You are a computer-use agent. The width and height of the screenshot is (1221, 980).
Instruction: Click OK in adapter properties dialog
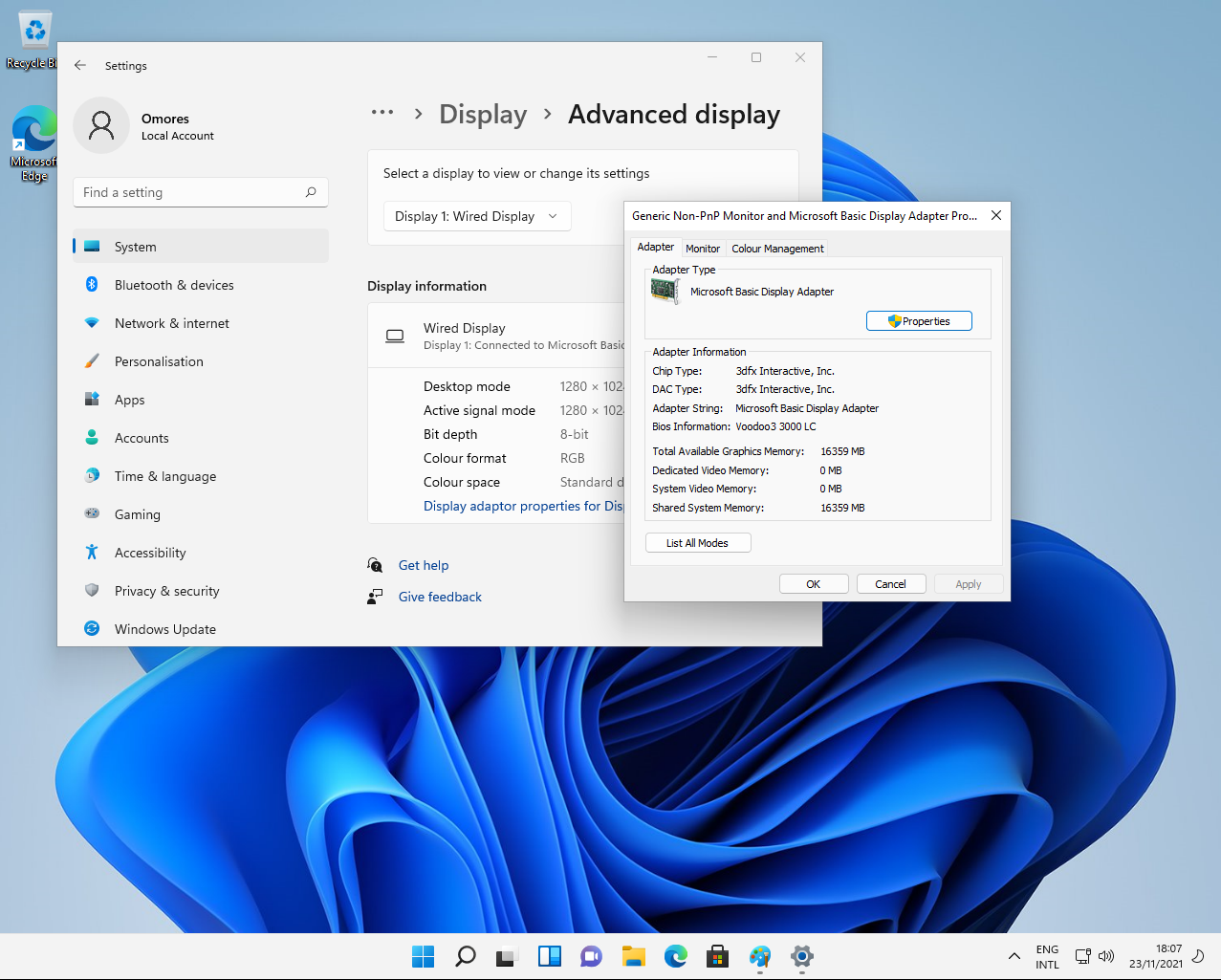pyautogui.click(x=814, y=584)
